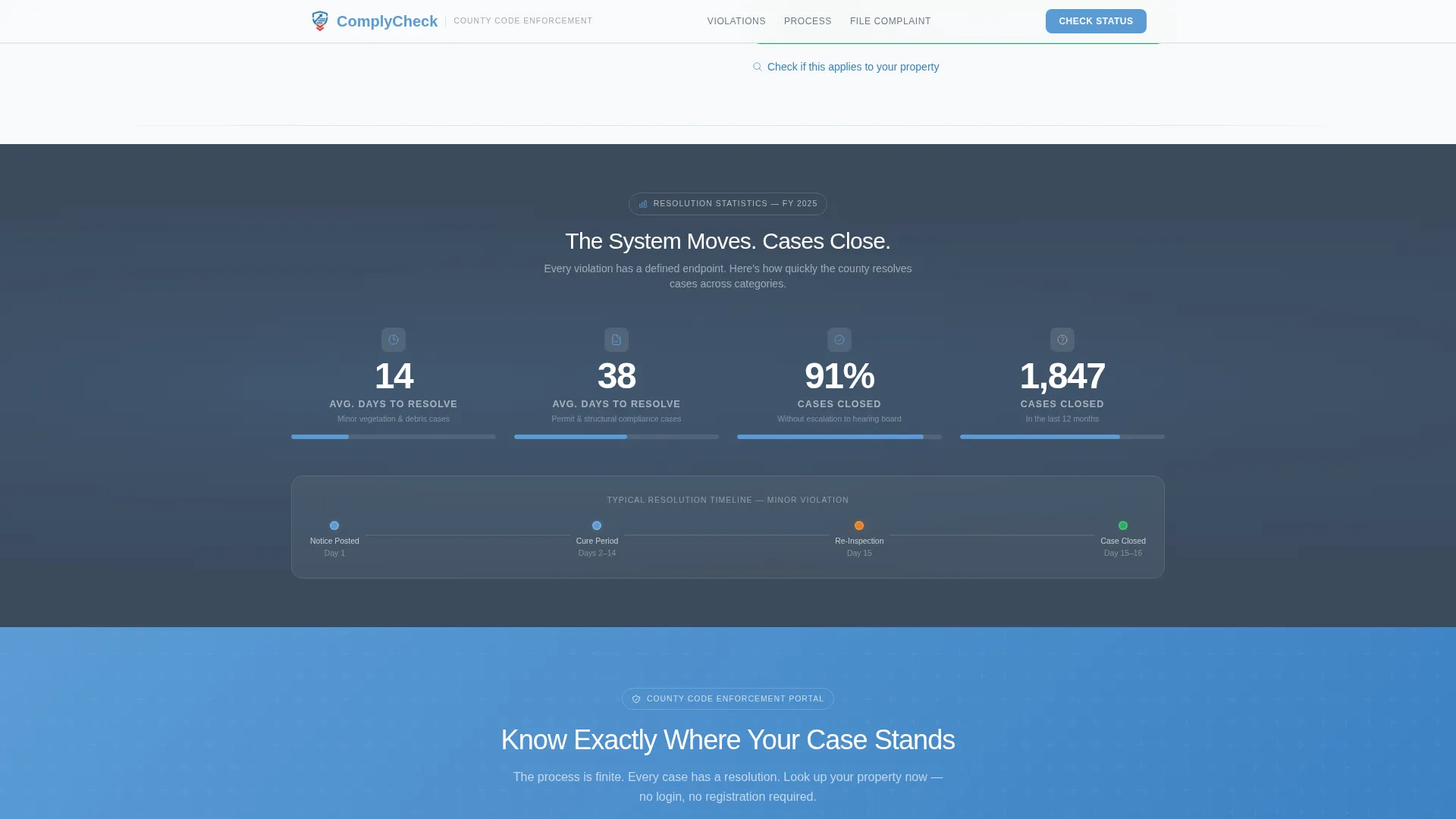This screenshot has width=1456, height=819.
Task: Click the checkmark circle icon above 91%
Action: pos(839,340)
